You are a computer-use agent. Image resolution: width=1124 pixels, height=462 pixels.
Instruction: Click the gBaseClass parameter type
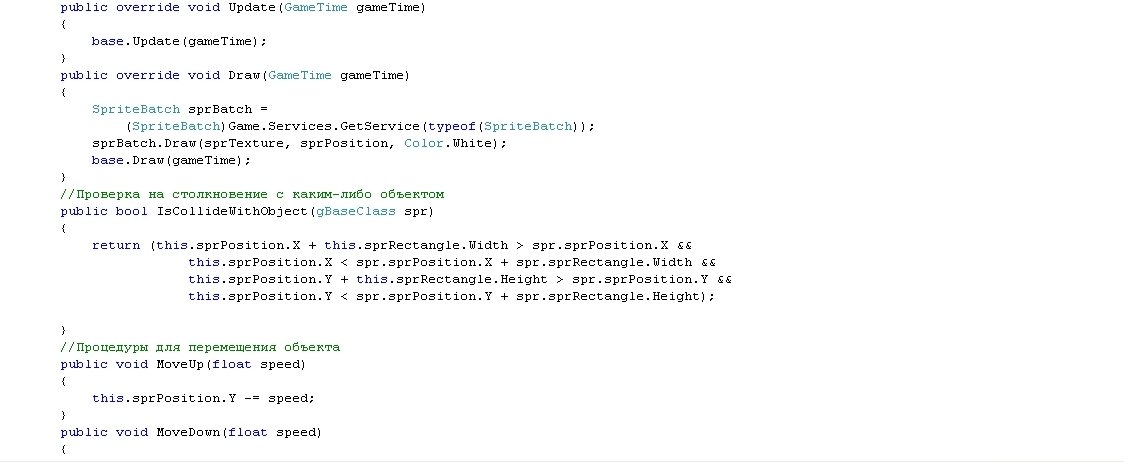click(356, 212)
